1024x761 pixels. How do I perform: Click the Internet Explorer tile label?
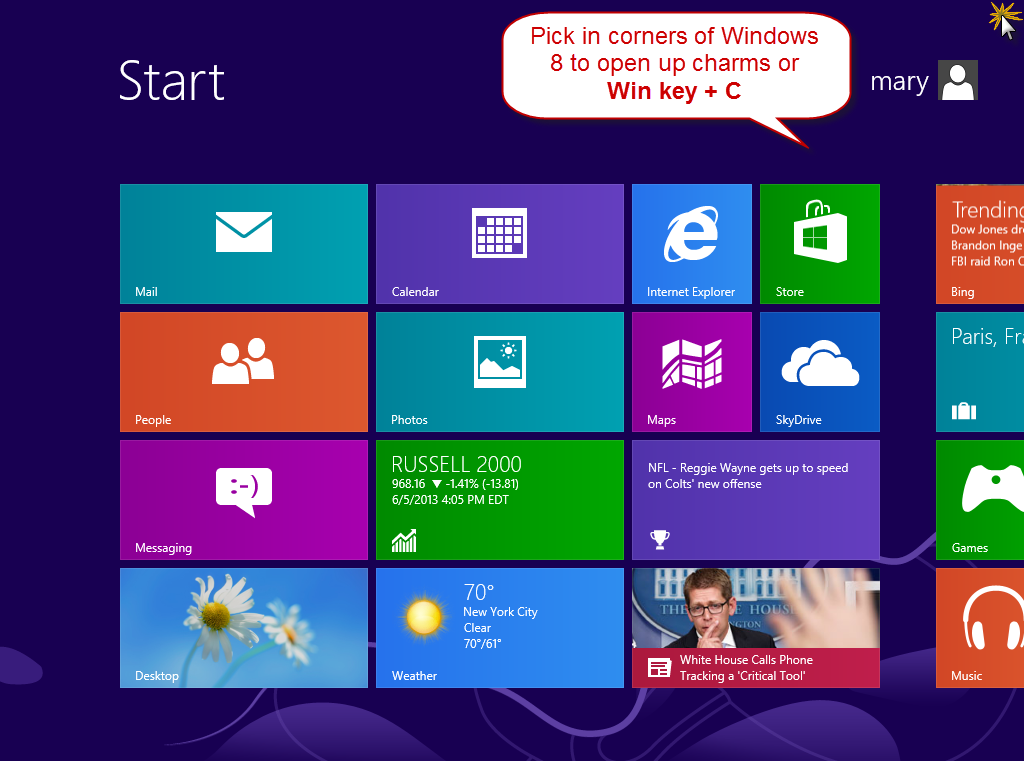coord(690,292)
